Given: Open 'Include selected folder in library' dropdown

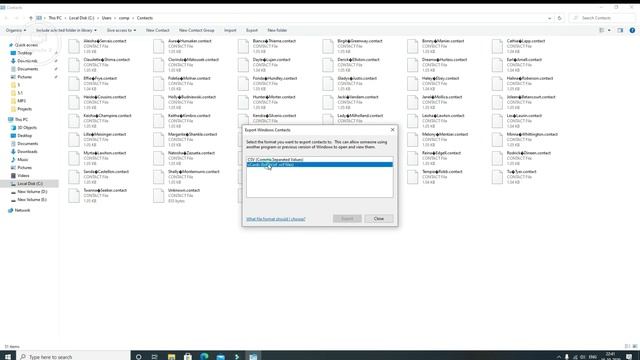Looking at the screenshot, I should pos(67,30).
